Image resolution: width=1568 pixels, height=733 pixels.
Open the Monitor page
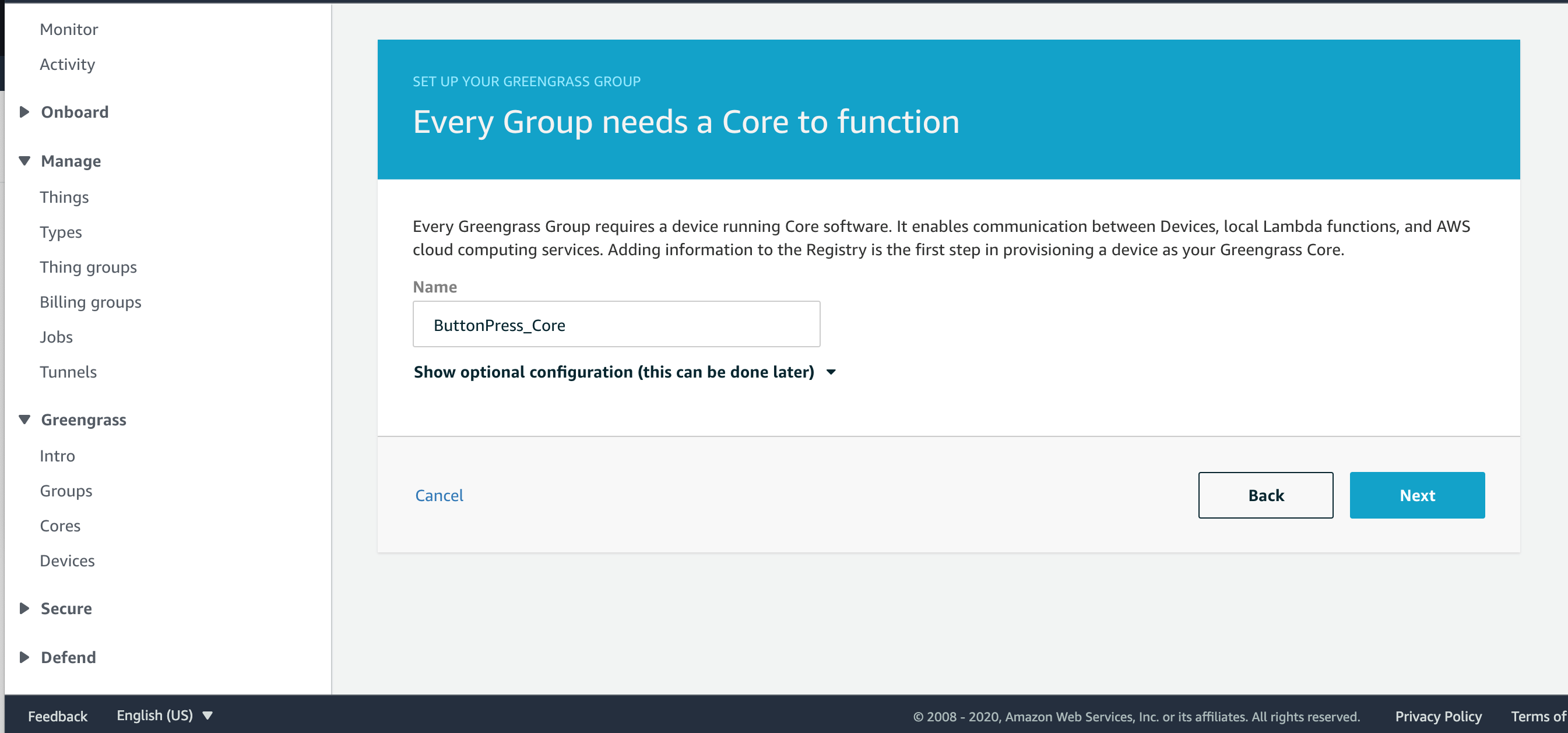[x=69, y=29]
